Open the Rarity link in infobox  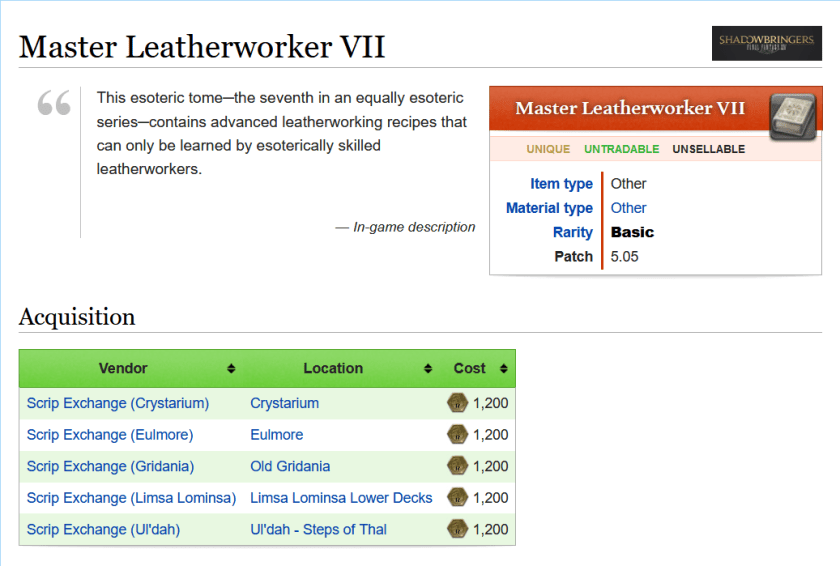pos(573,232)
